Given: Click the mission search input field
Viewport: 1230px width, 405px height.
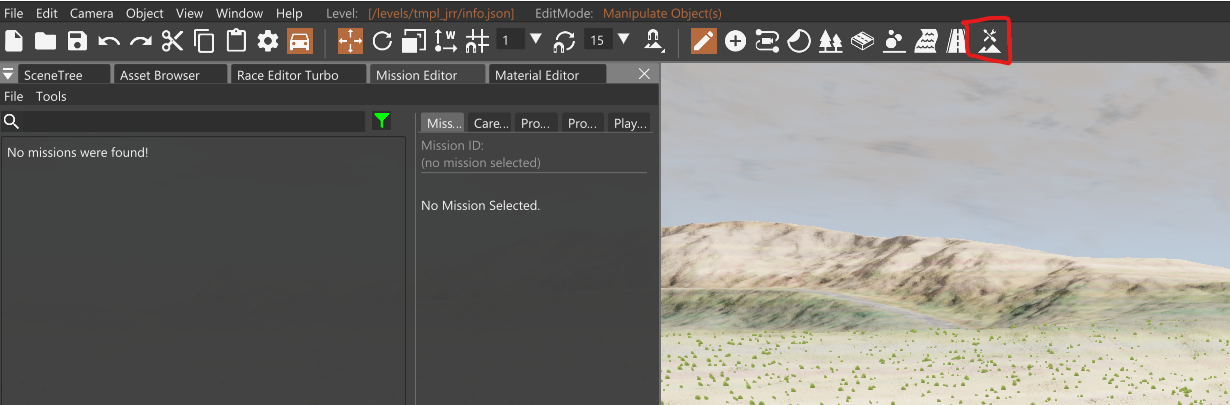Looking at the screenshot, I should click(194, 121).
